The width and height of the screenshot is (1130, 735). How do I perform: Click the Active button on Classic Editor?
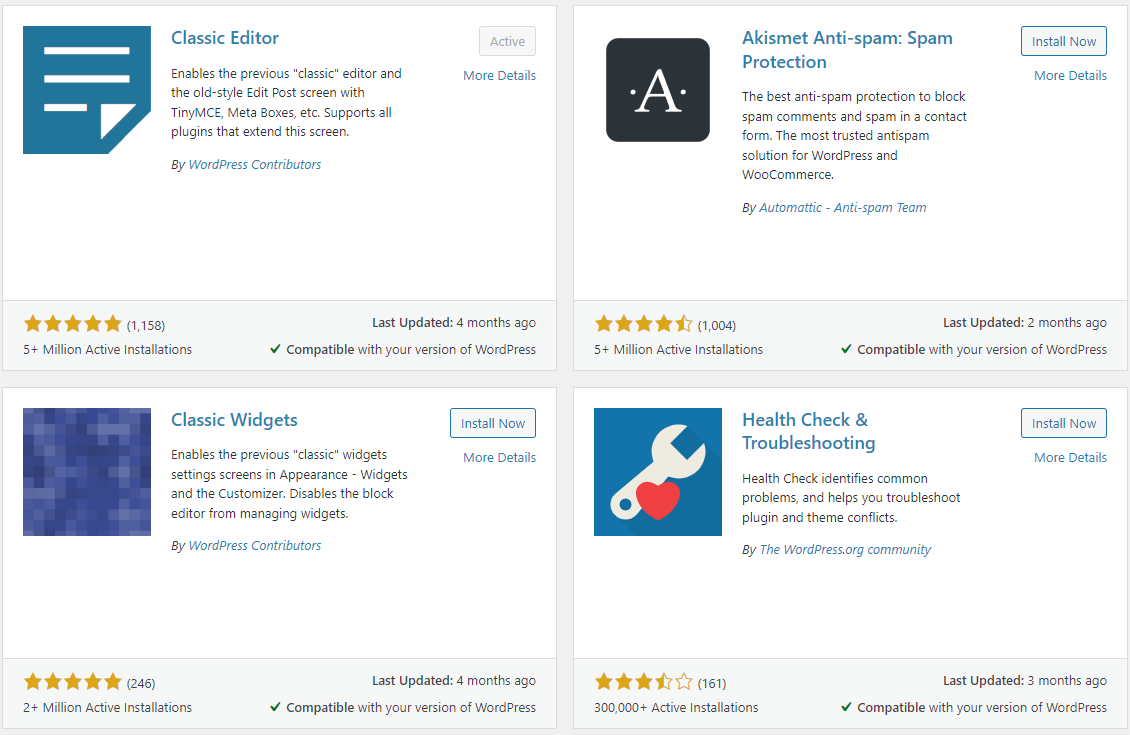pyautogui.click(x=507, y=41)
